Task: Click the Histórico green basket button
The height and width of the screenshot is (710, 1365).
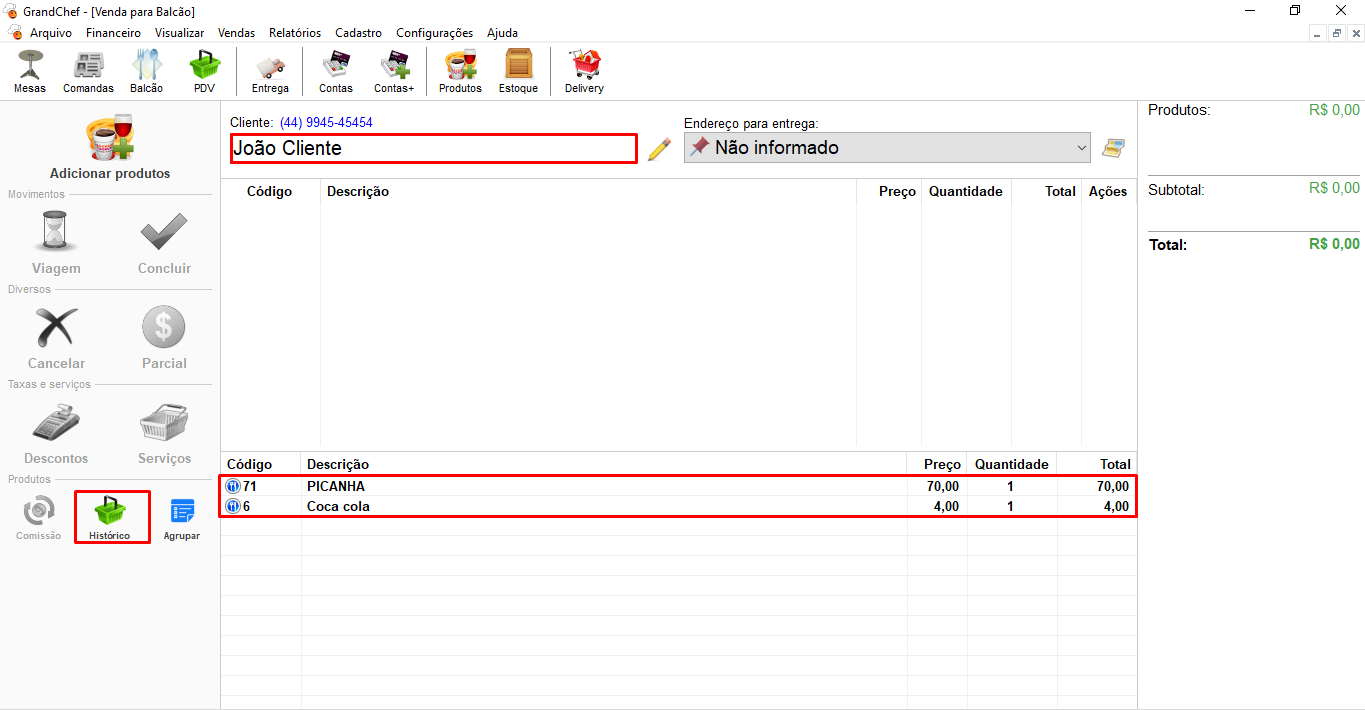Action: (110, 517)
